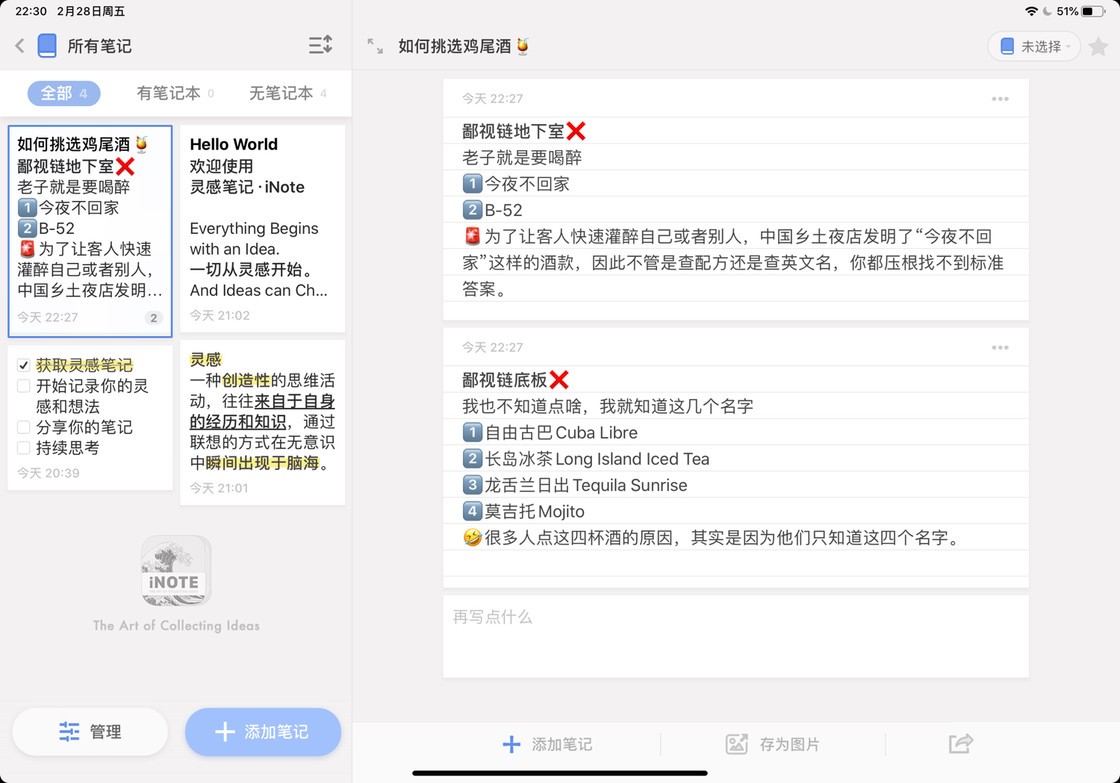Star the current note as favorite

(1098, 46)
